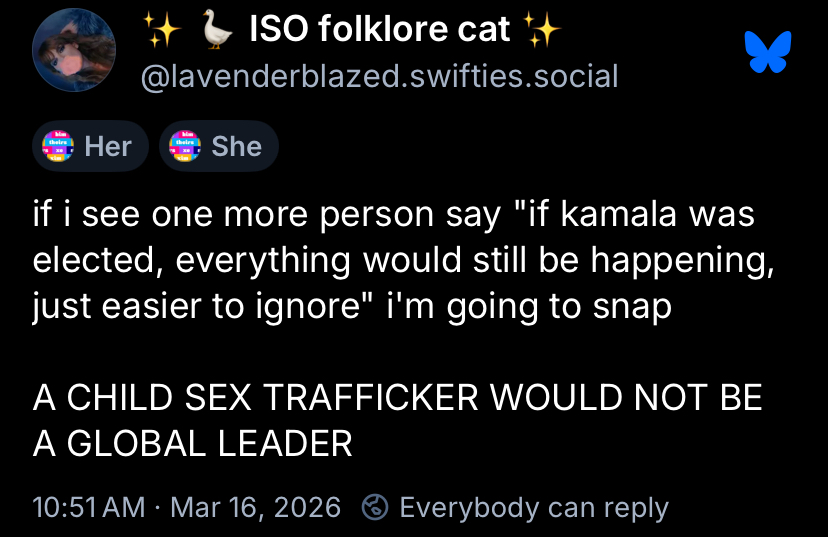
Task: Open the Bluesky butterfly logo
Action: [768, 52]
